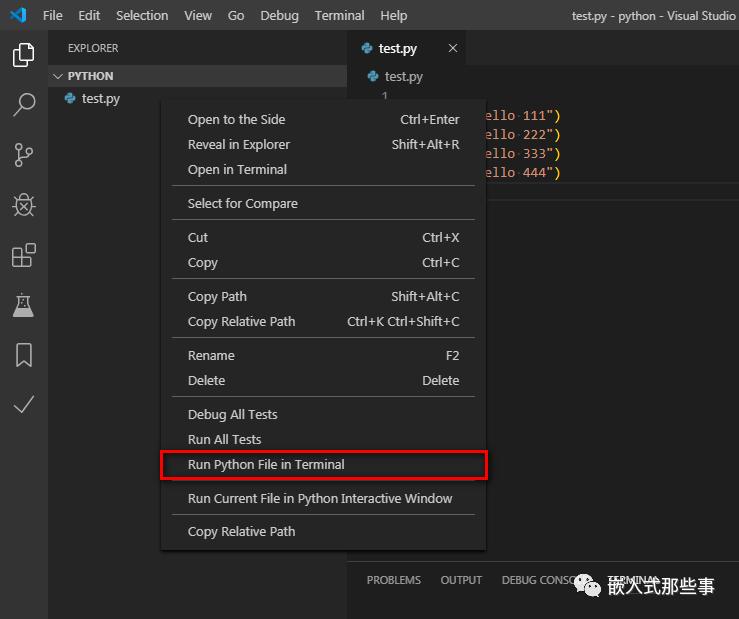The width and height of the screenshot is (739, 619).
Task: Open the Source Control branch icon
Action: pos(24,155)
